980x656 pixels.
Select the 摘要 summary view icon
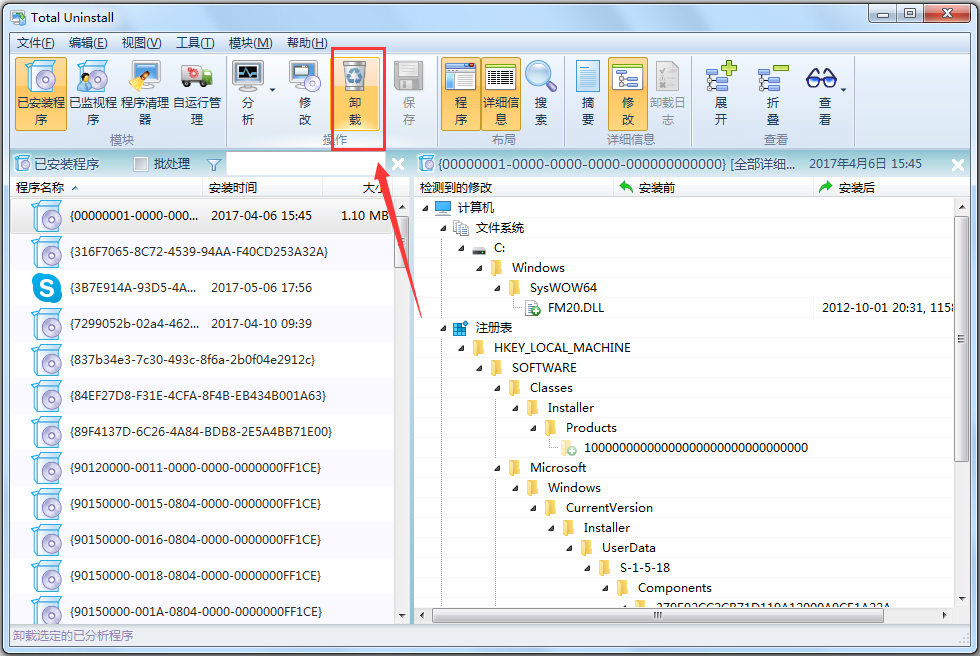pyautogui.click(x=588, y=76)
